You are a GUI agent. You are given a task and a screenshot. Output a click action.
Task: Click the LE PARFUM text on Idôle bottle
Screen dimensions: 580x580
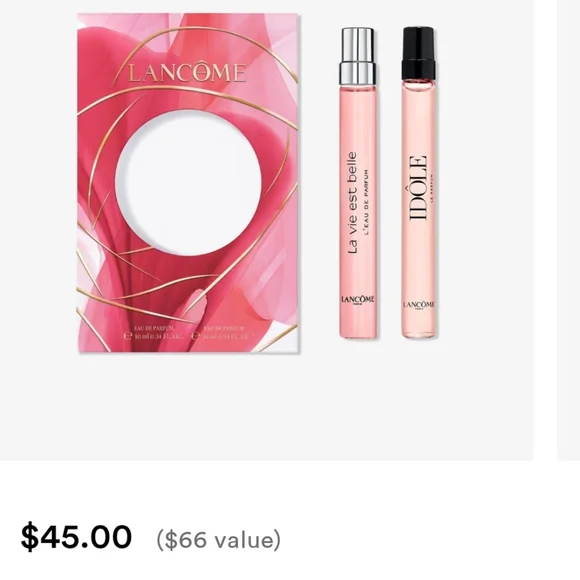[432, 188]
